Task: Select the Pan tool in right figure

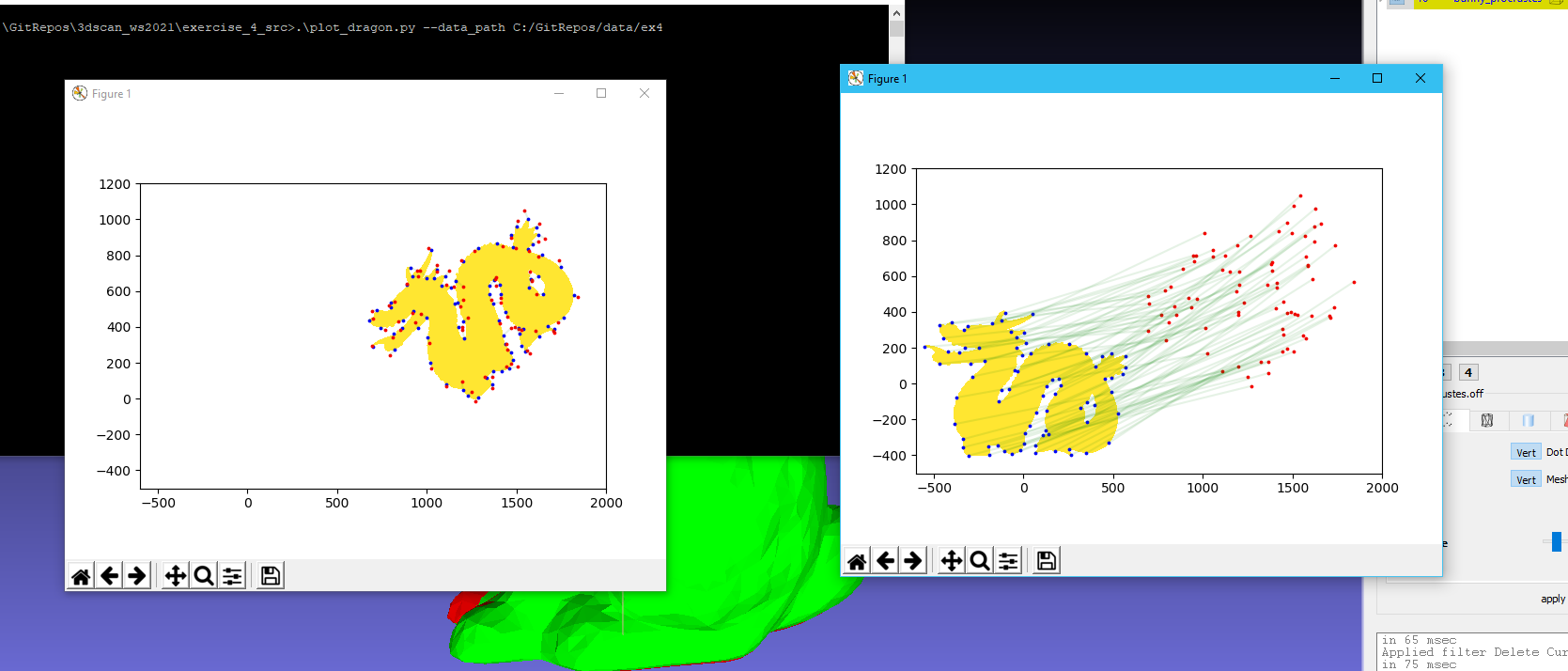Action: click(952, 561)
